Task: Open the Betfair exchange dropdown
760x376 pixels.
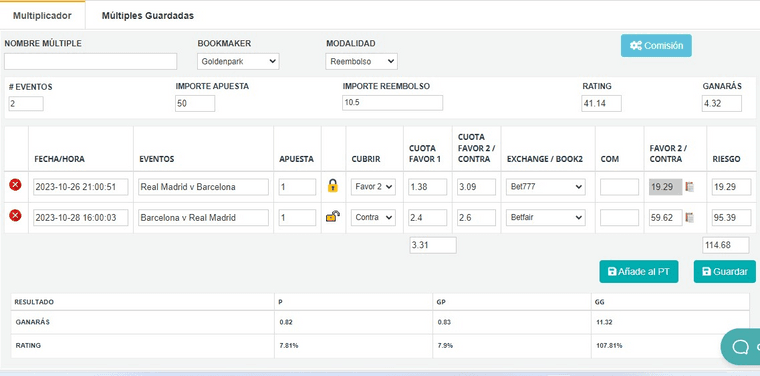Action: [x=546, y=218]
